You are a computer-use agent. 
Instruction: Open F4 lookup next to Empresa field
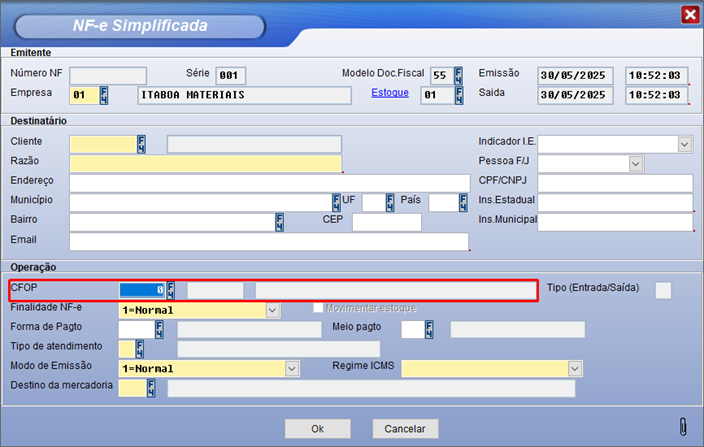point(104,95)
